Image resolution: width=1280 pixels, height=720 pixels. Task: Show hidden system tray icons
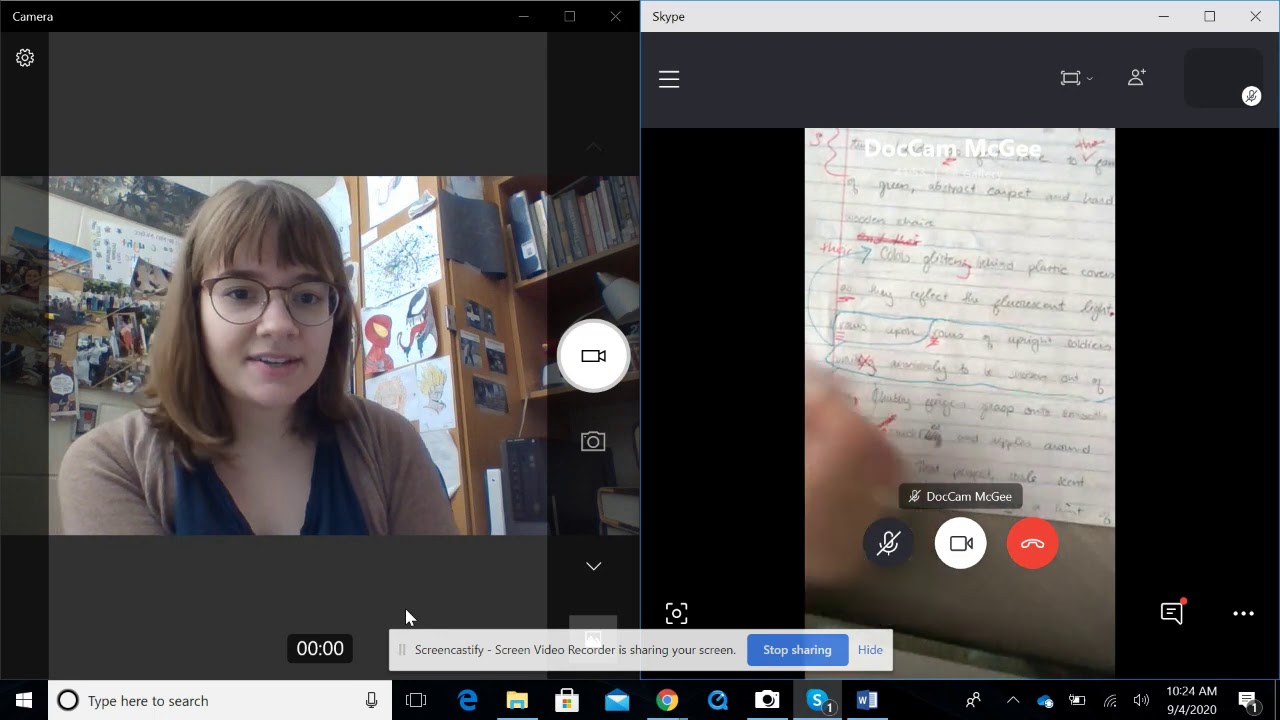click(1013, 701)
